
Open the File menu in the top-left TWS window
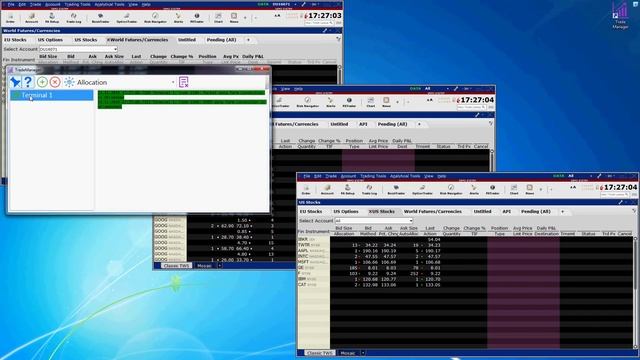click(11, 4)
